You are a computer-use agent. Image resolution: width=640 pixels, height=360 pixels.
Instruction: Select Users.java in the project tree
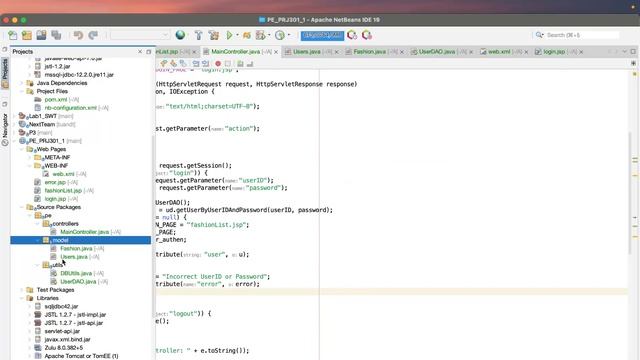74,257
